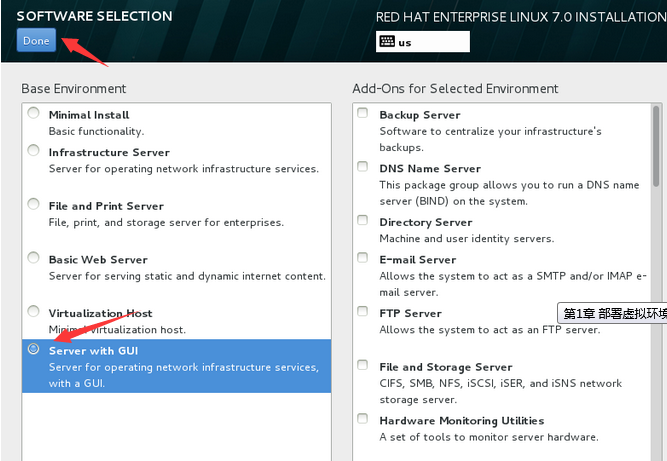The height and width of the screenshot is (461, 667).
Task: Click the 'Server with GUI' label
Action: point(93,351)
